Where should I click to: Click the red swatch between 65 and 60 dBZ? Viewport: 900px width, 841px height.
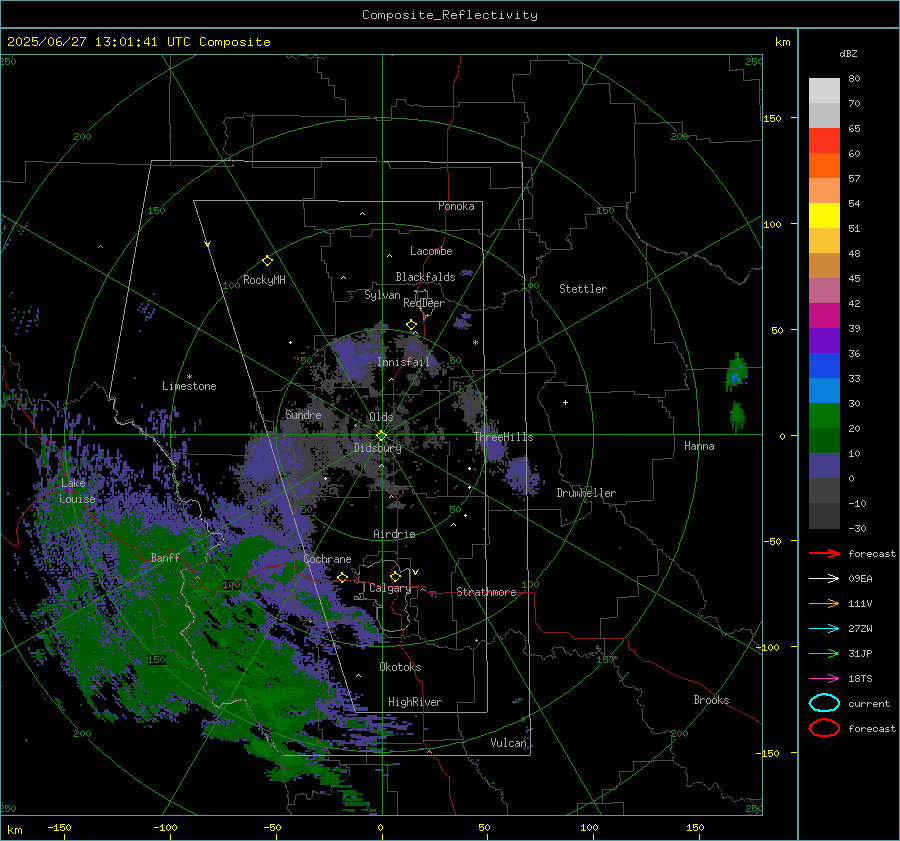824,141
